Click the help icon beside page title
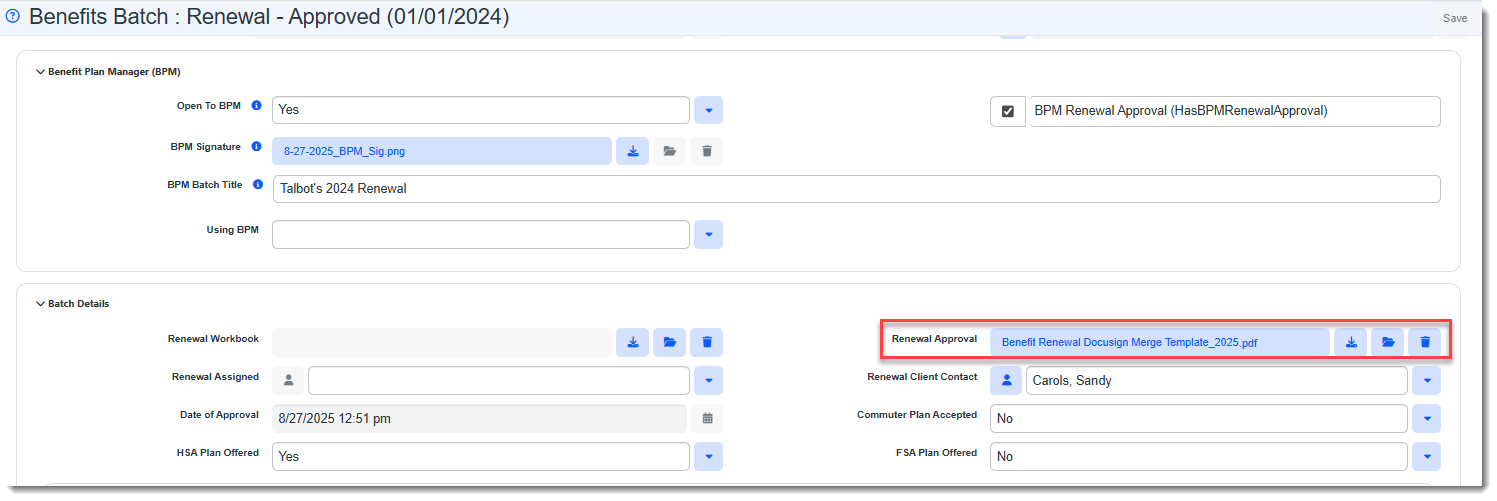The image size is (1497, 501). coord(13,17)
